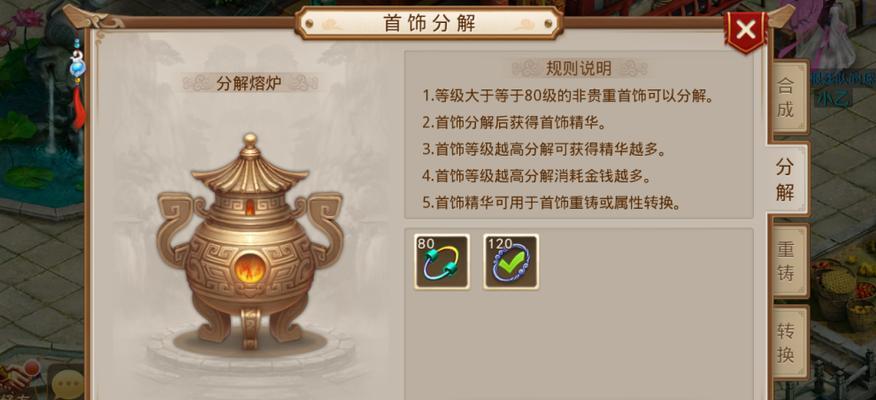
Task: Click the 首饰分解 title banner
Action: coord(429,23)
